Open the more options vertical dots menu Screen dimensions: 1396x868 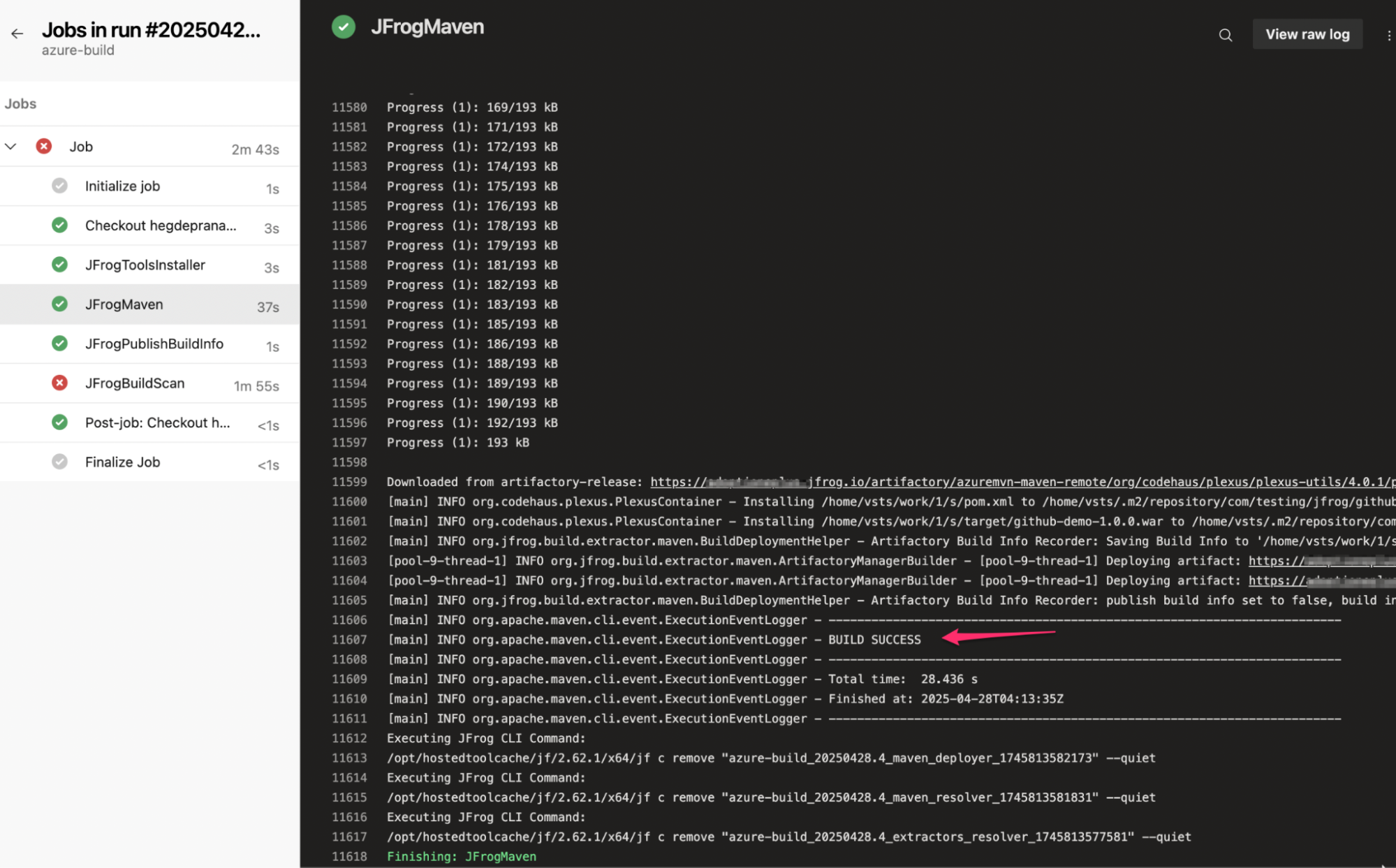pyautogui.click(x=1388, y=35)
